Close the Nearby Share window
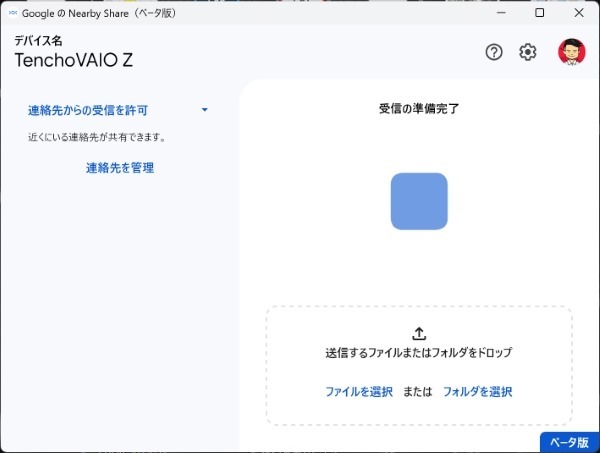Screen dimensions: 600x453 point(579,13)
